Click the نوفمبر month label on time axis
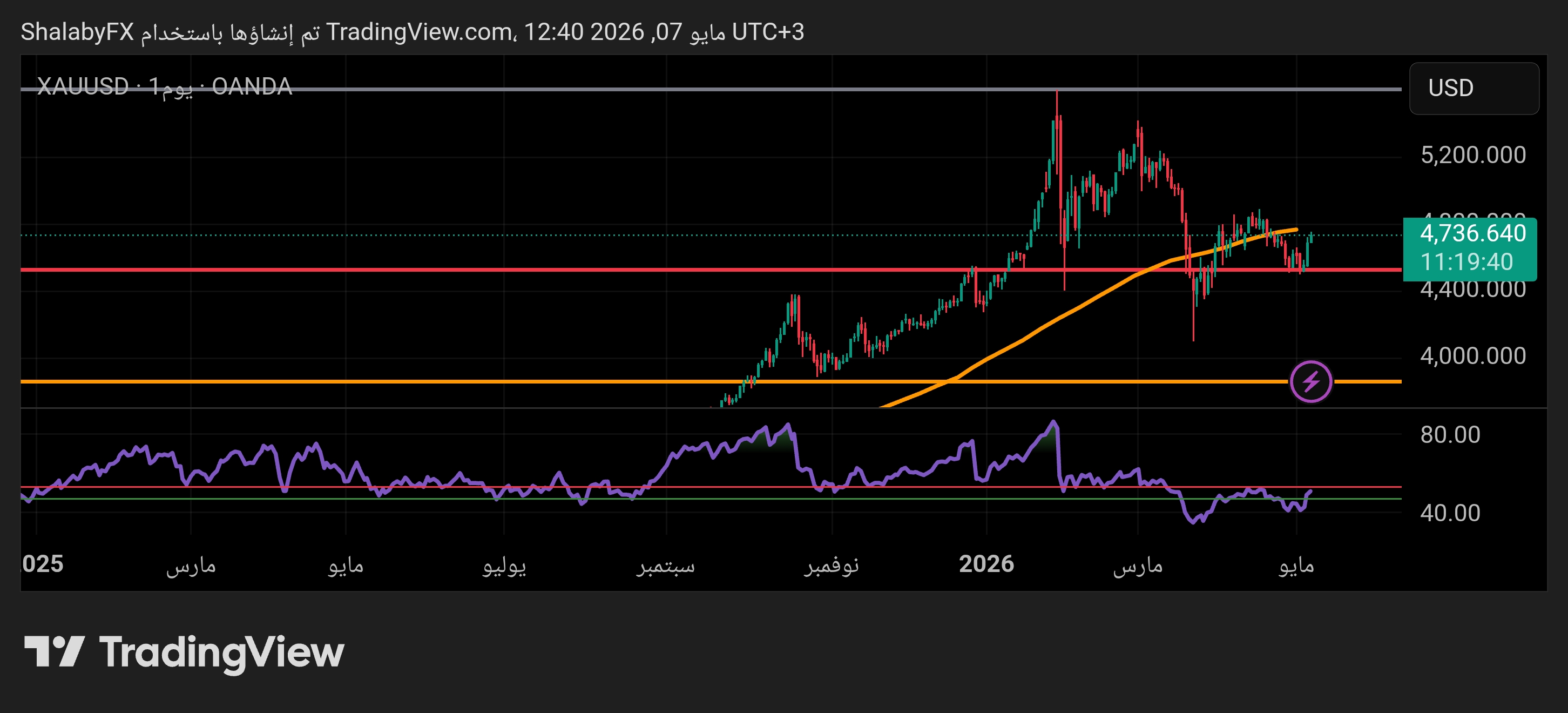 [832, 565]
